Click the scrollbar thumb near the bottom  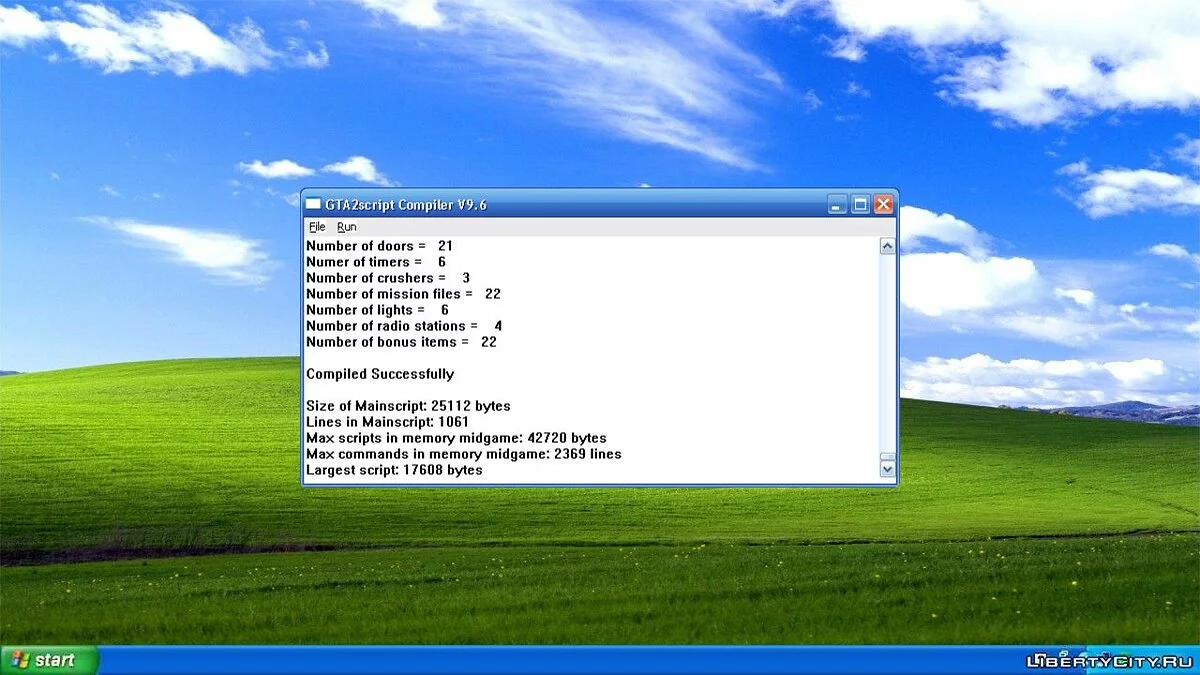click(887, 455)
